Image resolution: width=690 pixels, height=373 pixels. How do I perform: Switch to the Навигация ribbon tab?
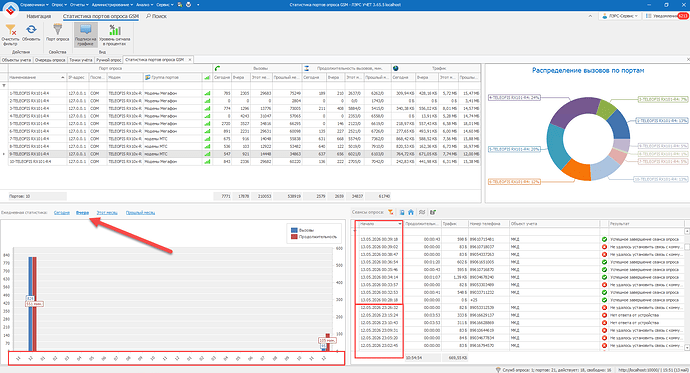[39, 16]
